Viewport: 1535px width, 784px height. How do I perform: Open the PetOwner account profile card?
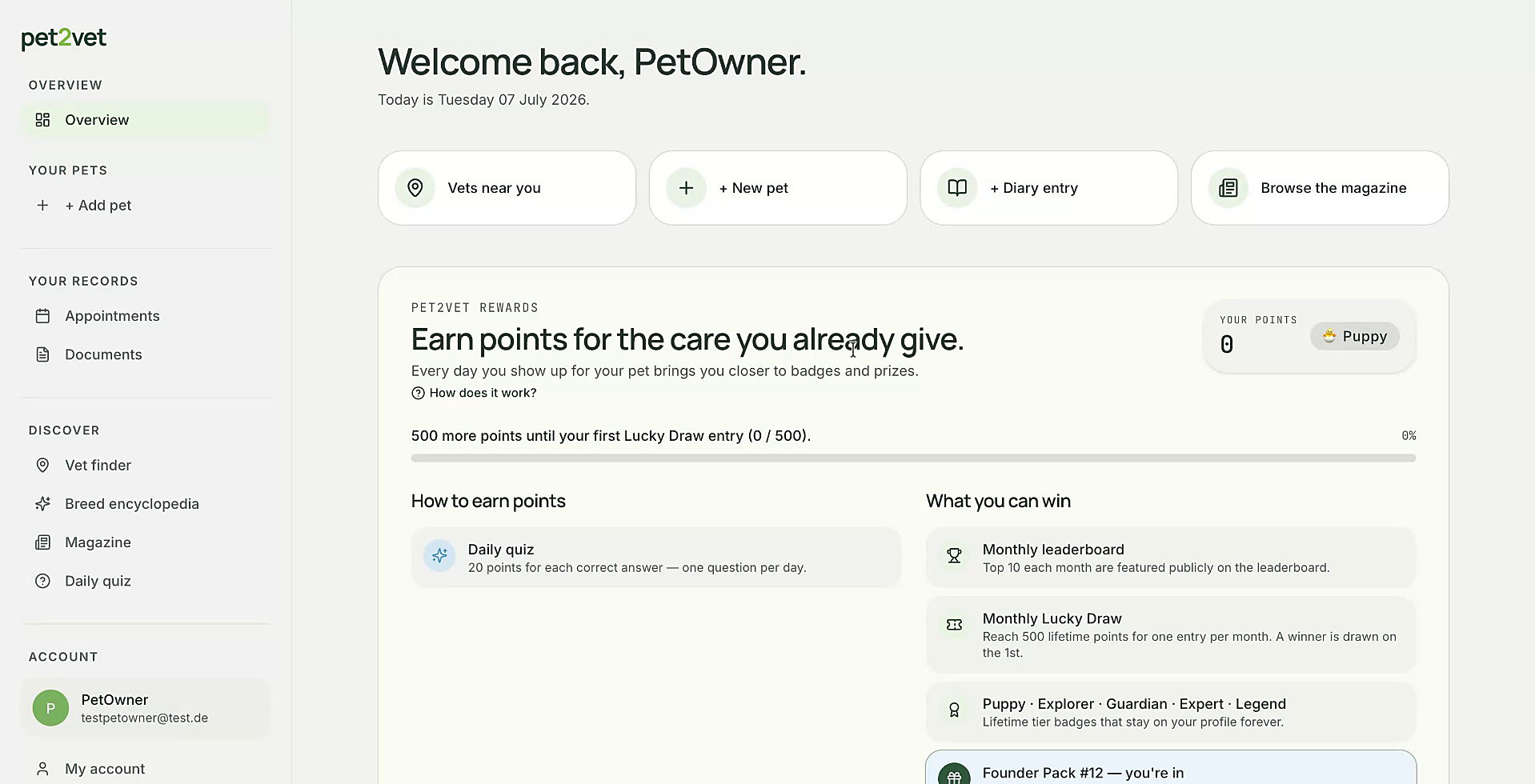click(x=146, y=708)
